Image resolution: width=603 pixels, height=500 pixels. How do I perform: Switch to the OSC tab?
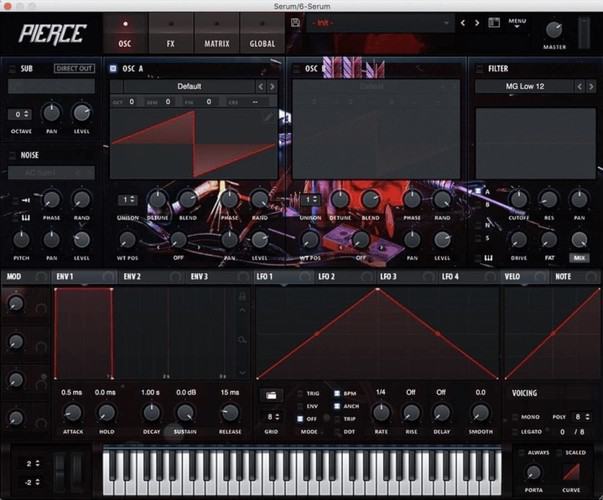click(125, 33)
